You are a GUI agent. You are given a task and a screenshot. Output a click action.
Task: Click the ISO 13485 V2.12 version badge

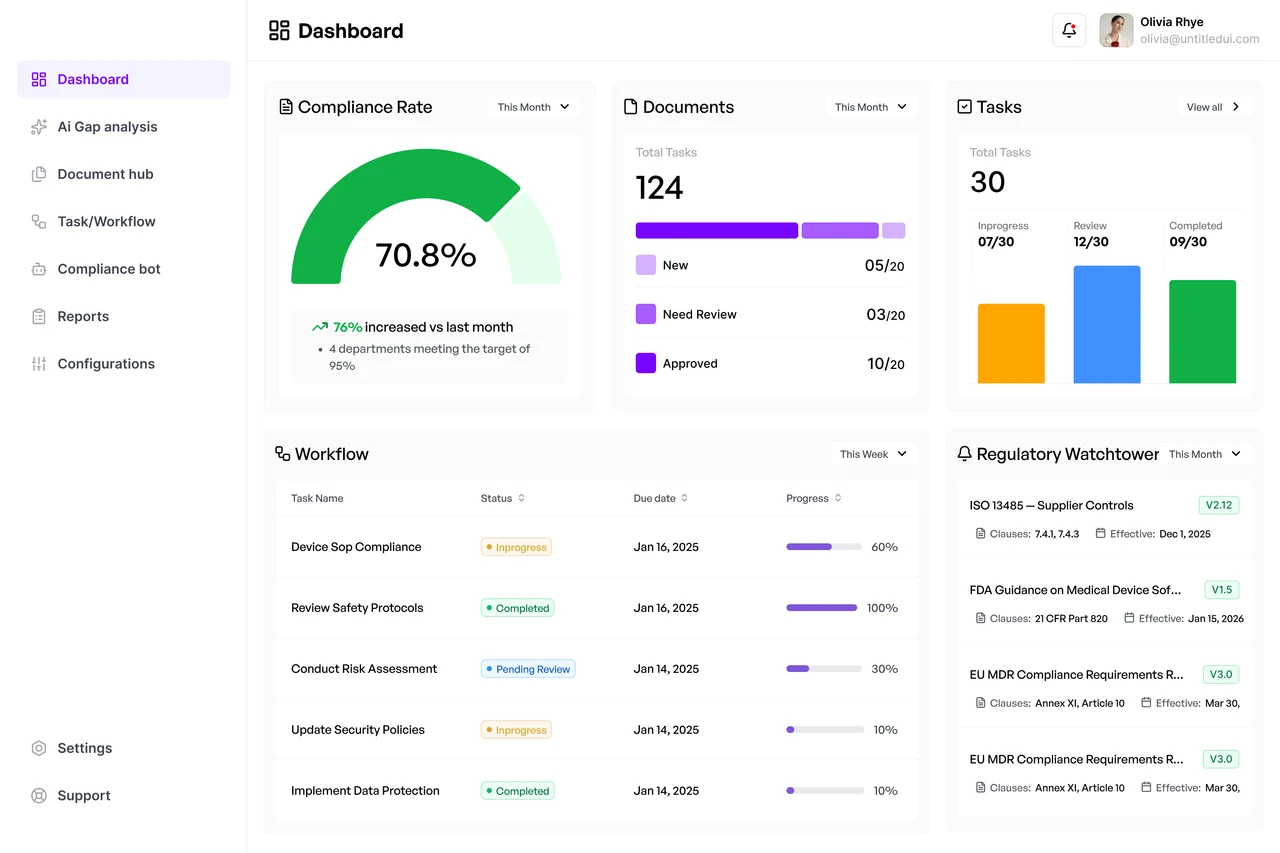[x=1219, y=505]
